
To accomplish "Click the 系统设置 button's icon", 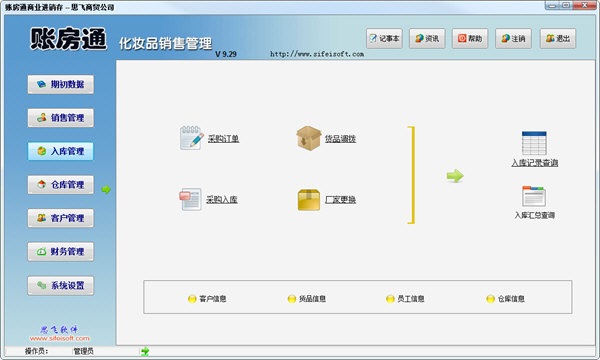I will pyautogui.click(x=41, y=285).
